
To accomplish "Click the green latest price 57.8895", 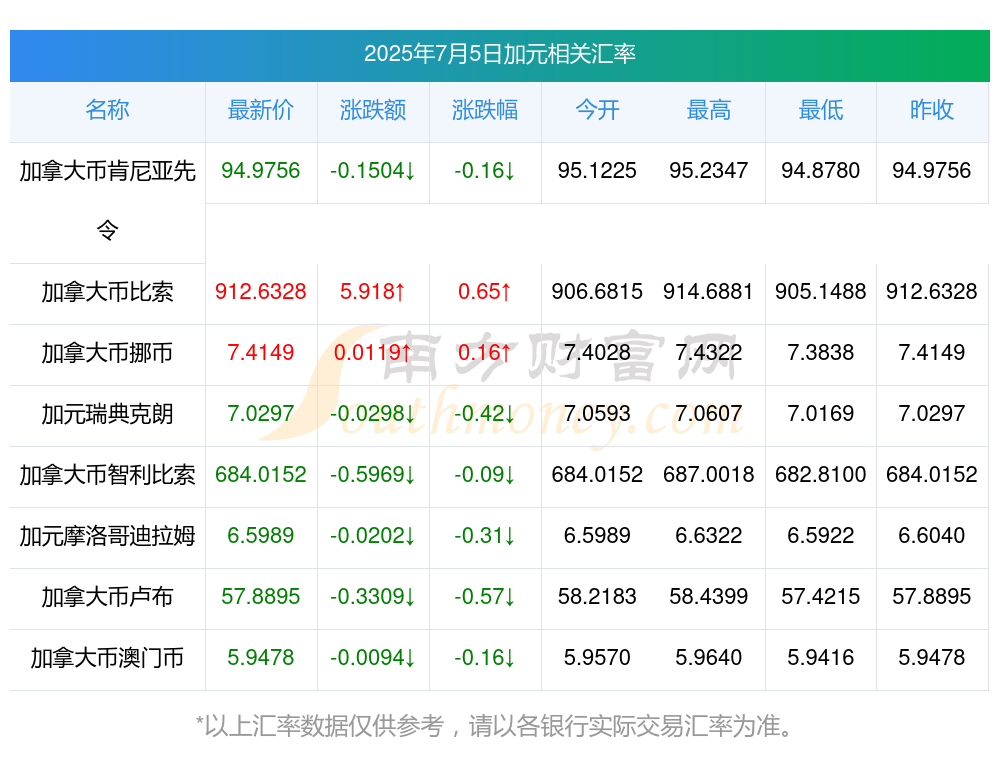I will click(x=261, y=597).
